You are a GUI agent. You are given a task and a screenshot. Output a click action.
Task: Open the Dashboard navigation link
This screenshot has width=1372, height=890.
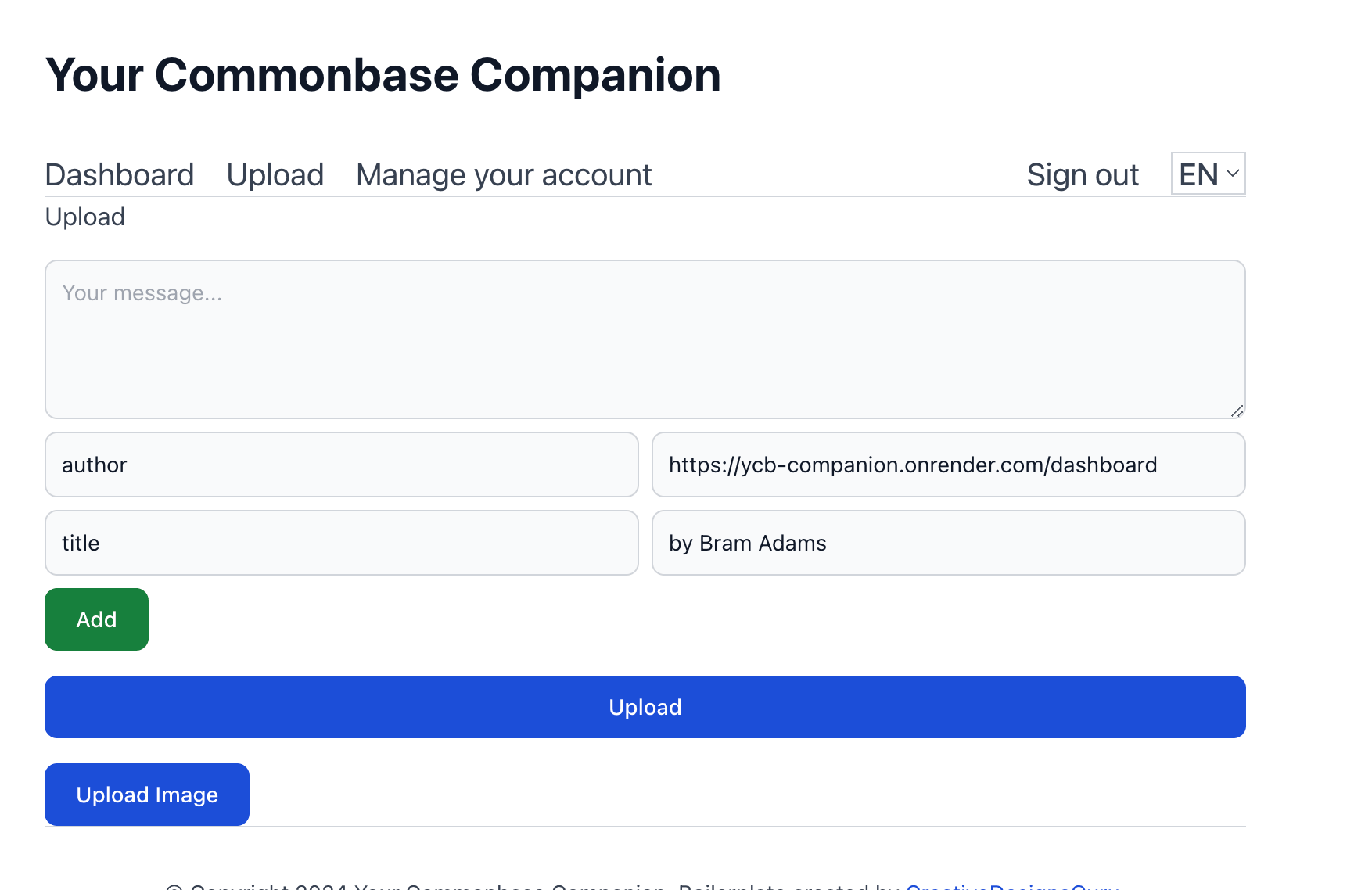pos(120,175)
